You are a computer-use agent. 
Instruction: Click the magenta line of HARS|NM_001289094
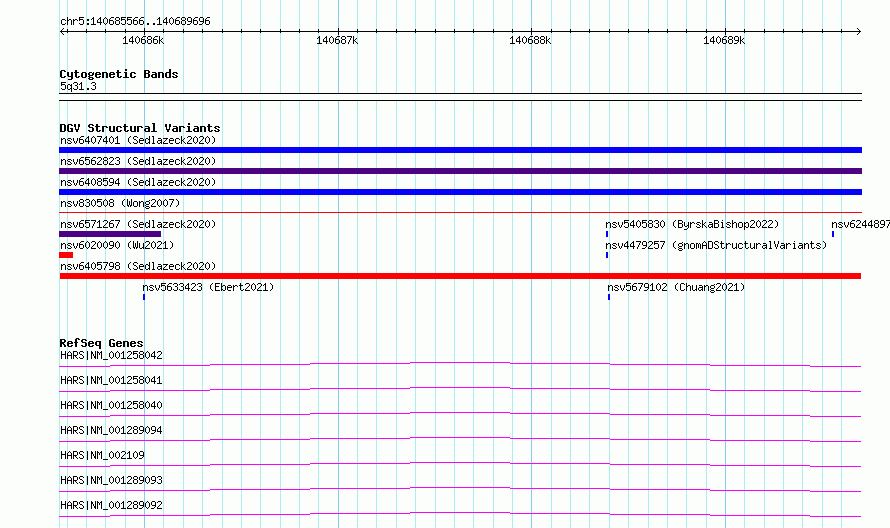click(x=460, y=439)
